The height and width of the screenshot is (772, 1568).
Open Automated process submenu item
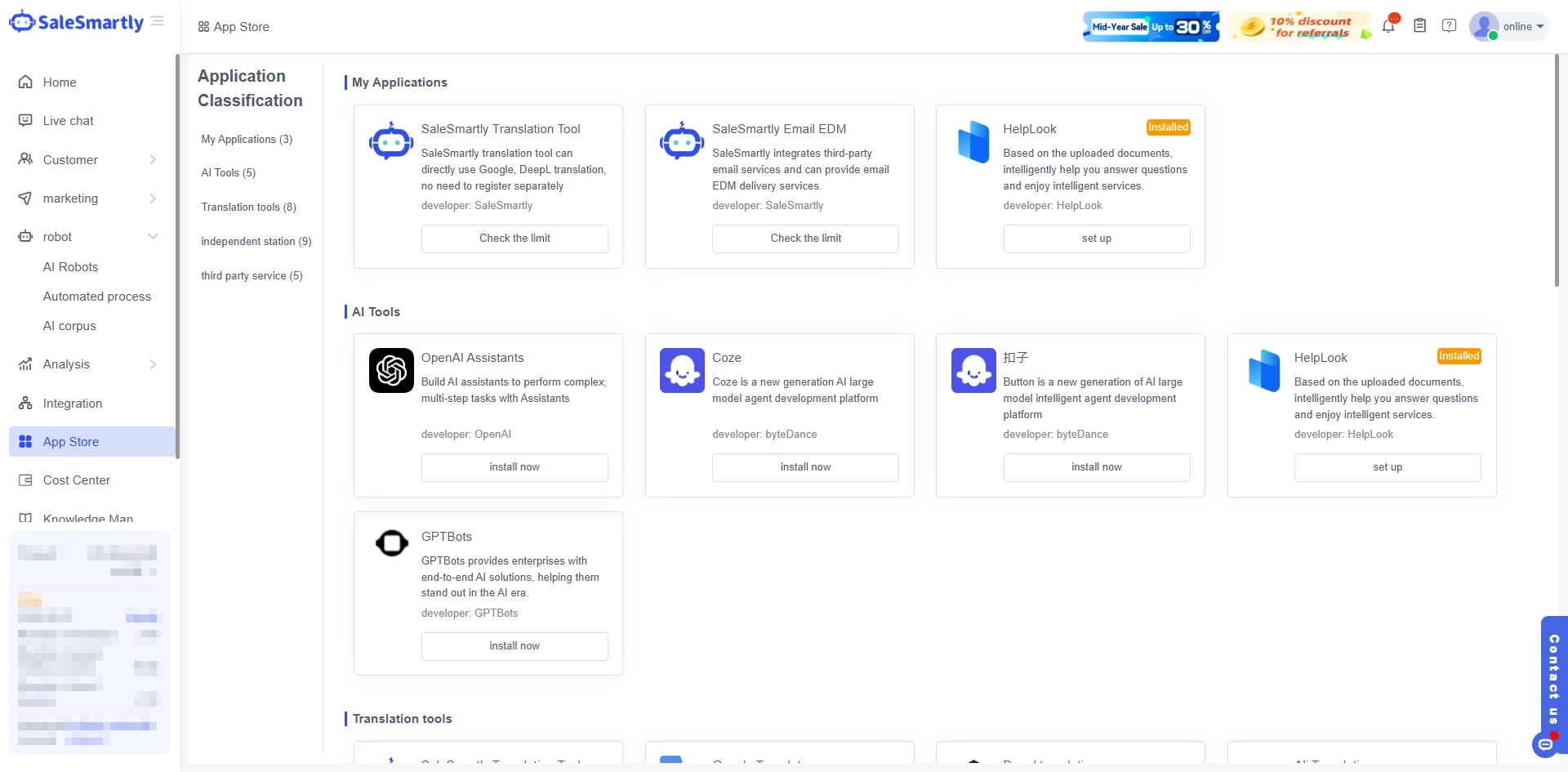[97, 297]
